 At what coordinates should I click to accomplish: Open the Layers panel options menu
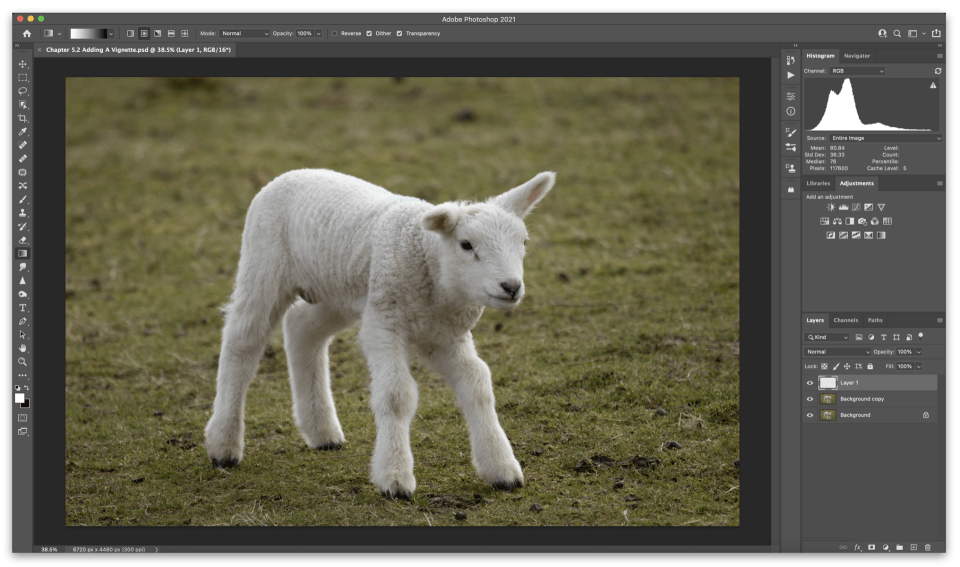click(x=940, y=320)
